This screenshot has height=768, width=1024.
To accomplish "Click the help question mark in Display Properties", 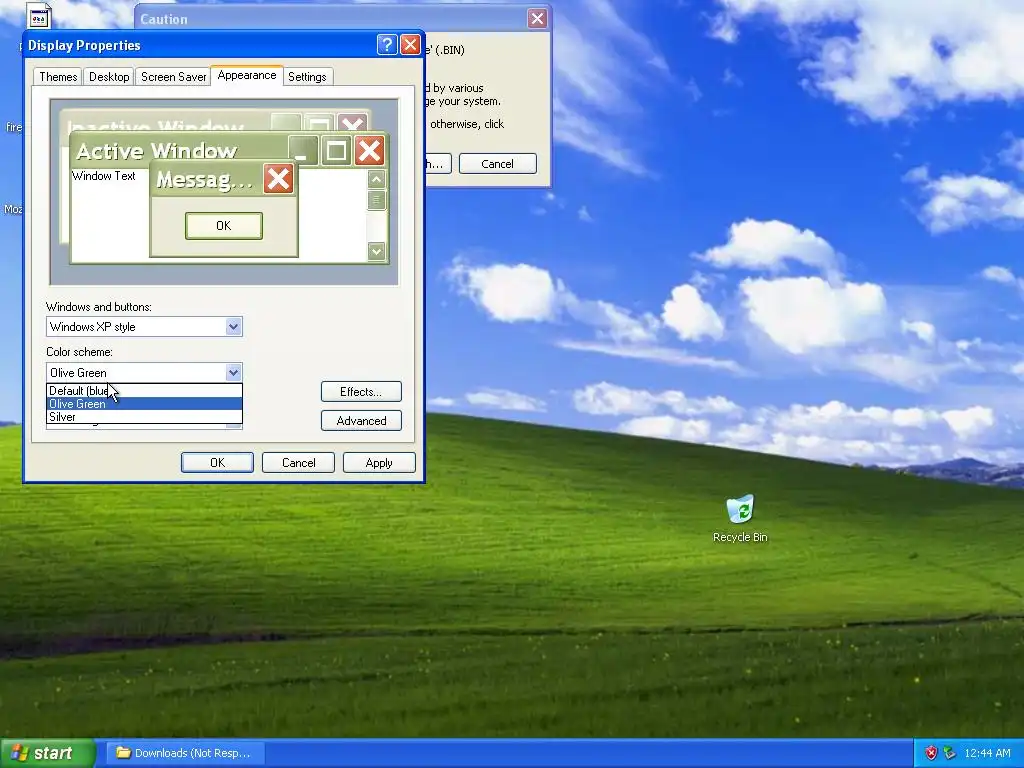I will (387, 44).
